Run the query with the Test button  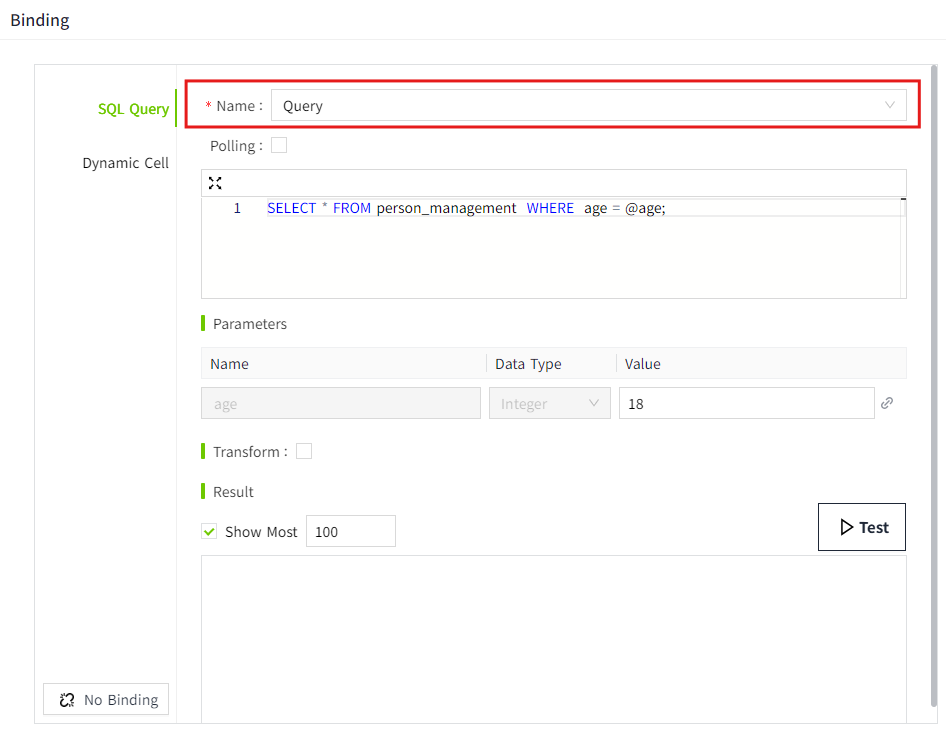(862, 527)
